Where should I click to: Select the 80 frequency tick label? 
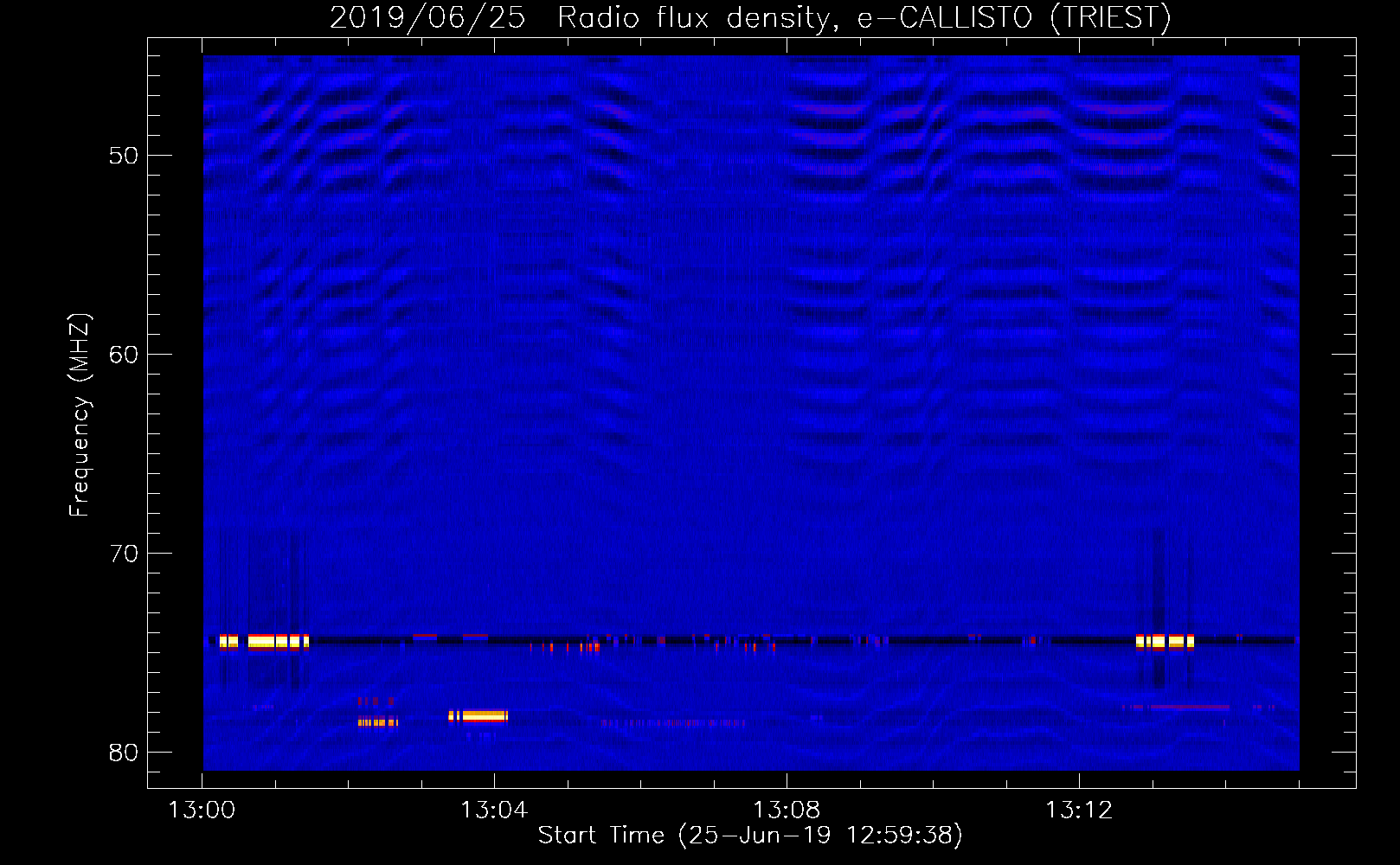(x=124, y=753)
